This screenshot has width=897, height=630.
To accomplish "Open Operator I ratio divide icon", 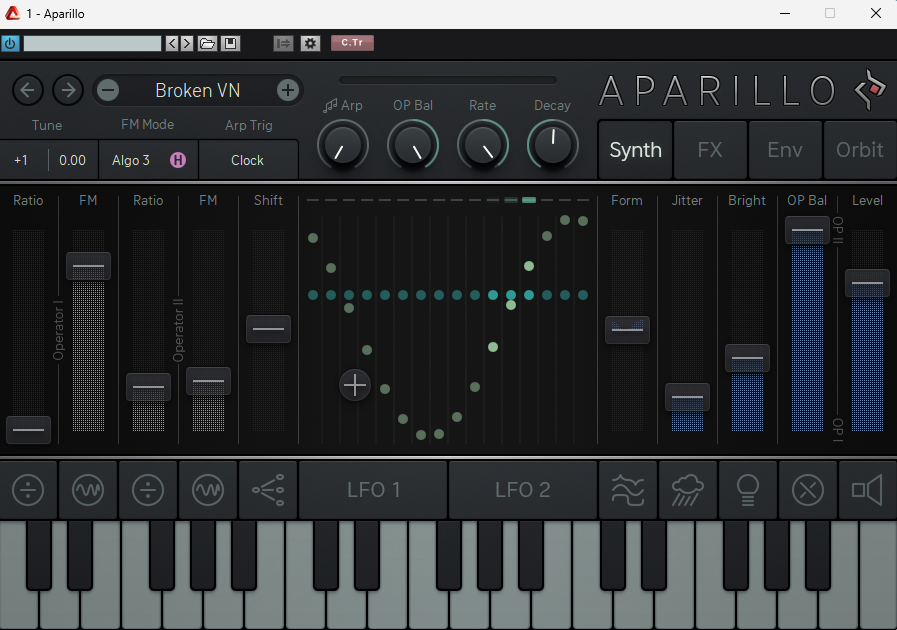I will pos(28,490).
